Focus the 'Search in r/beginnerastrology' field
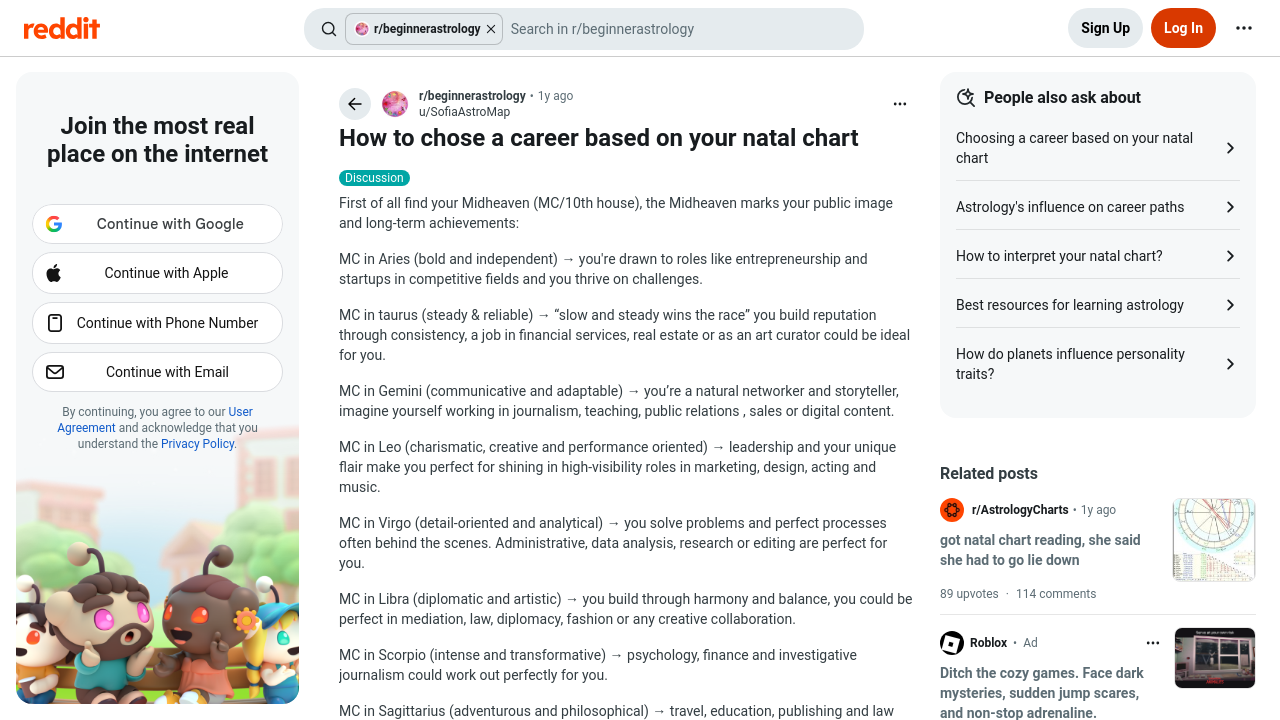 680,29
